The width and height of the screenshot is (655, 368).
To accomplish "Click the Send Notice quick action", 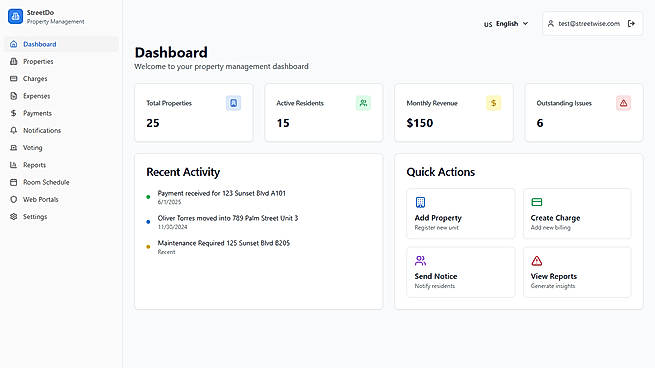I will pos(461,272).
